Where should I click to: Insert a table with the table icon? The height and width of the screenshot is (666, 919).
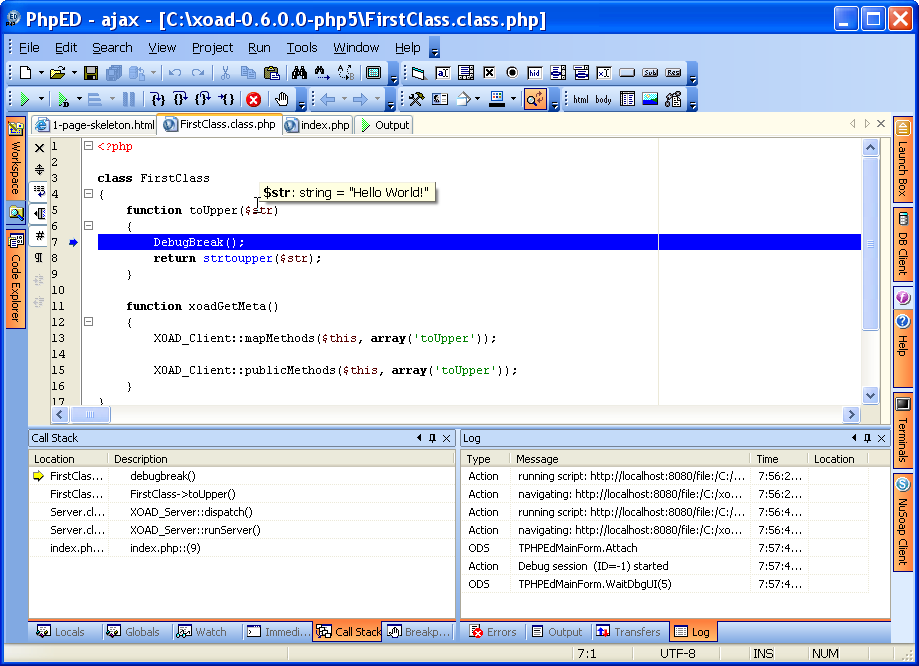pos(627,99)
